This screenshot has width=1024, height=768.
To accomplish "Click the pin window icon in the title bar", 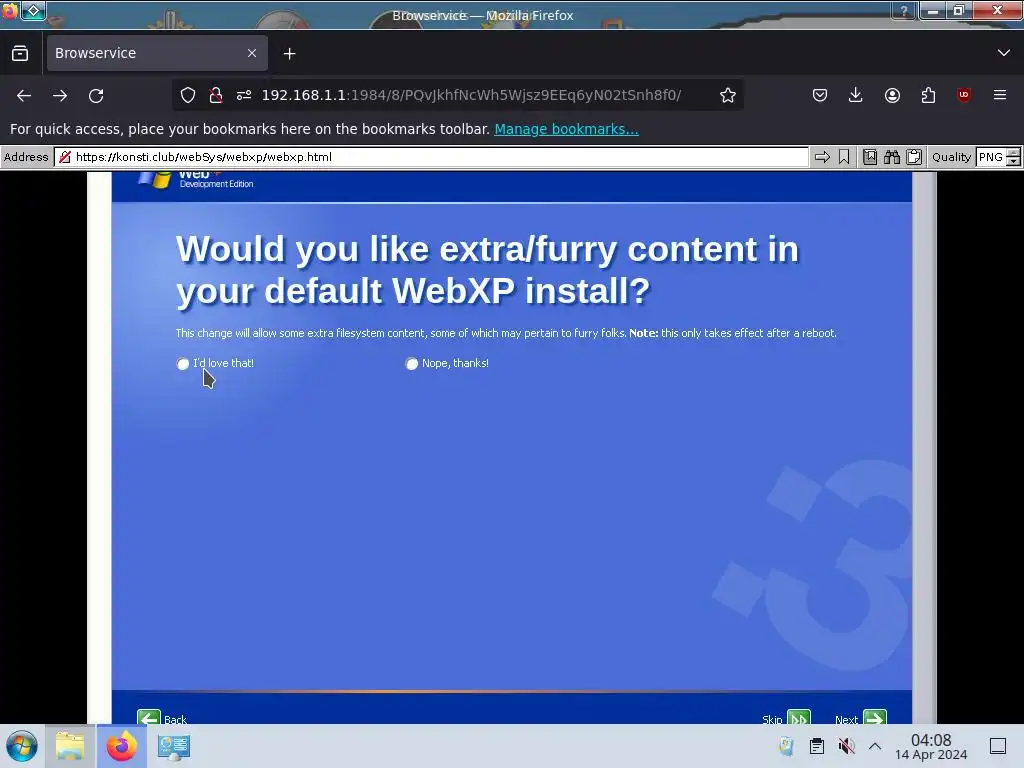I will tap(33, 10).
